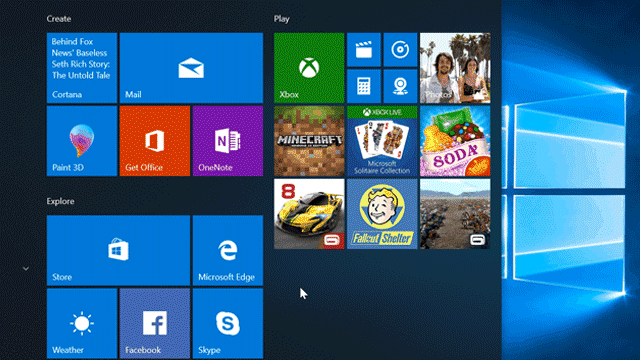Viewport: 640px width, 360px height.
Task: Expand the left-side chevron arrow
Action: tap(26, 269)
